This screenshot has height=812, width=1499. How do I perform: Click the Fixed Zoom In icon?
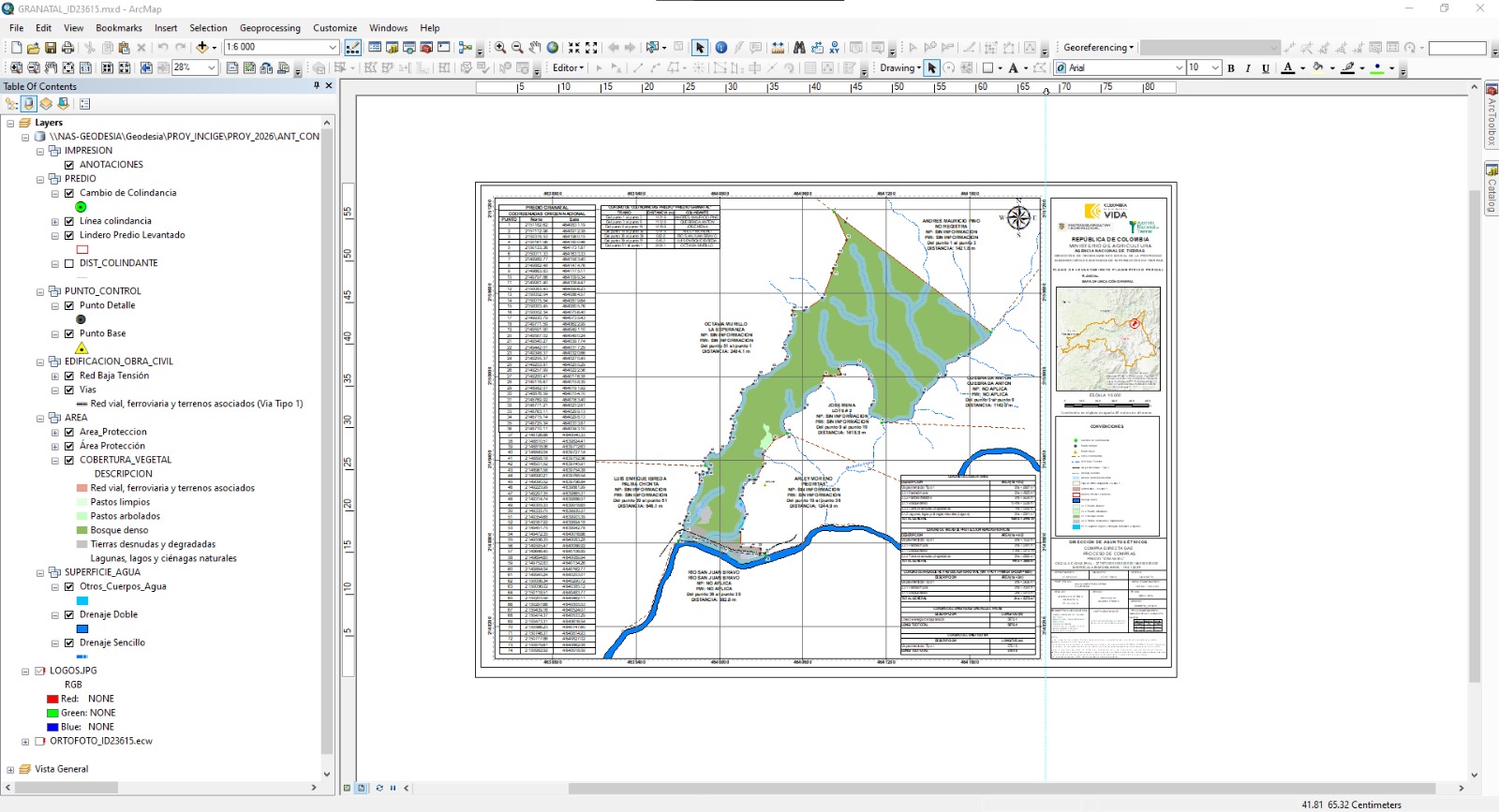point(573,47)
